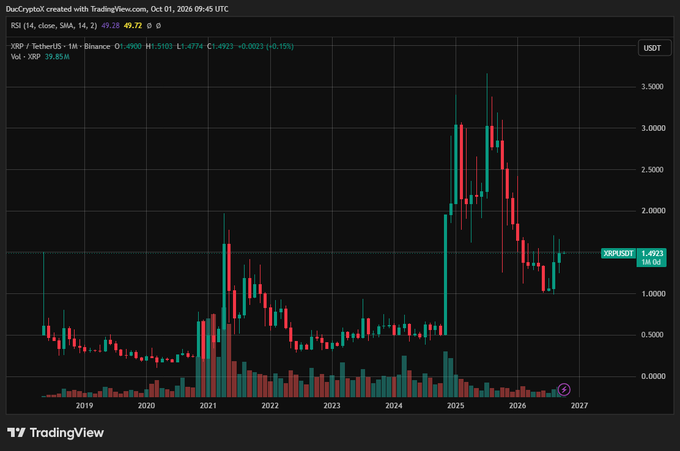Image resolution: width=680 pixels, height=451 pixels.
Task: Click the purple RSI value 49.28
Action: (110, 26)
